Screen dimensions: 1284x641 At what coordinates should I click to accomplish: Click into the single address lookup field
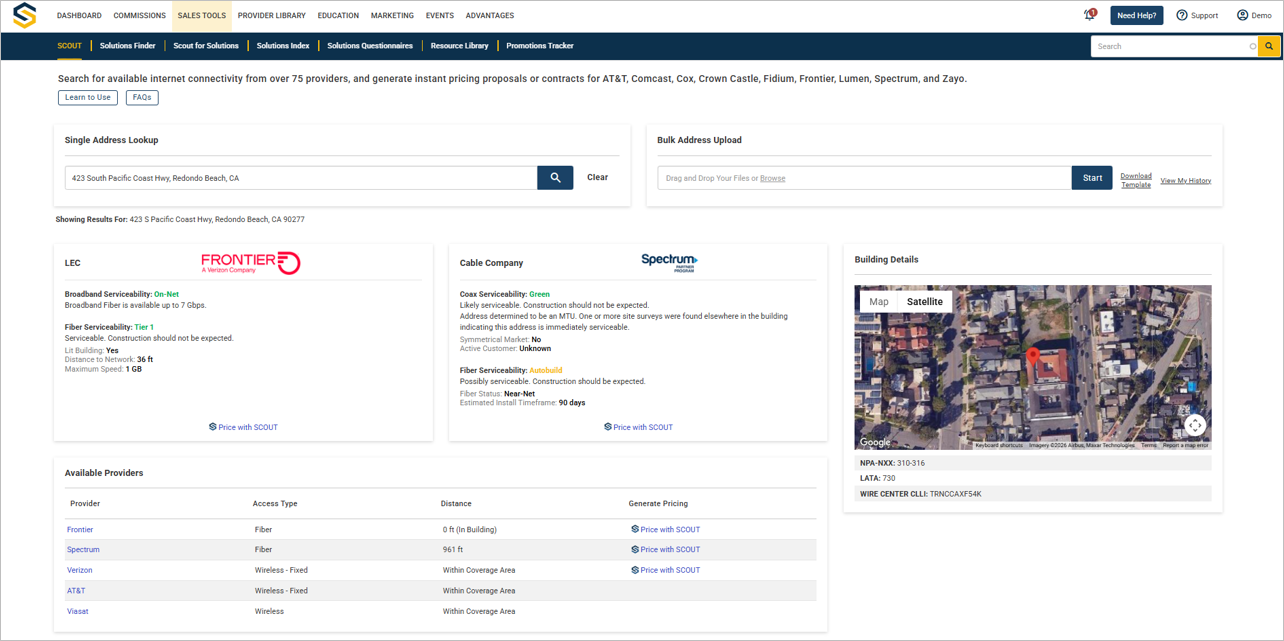[x=301, y=177]
